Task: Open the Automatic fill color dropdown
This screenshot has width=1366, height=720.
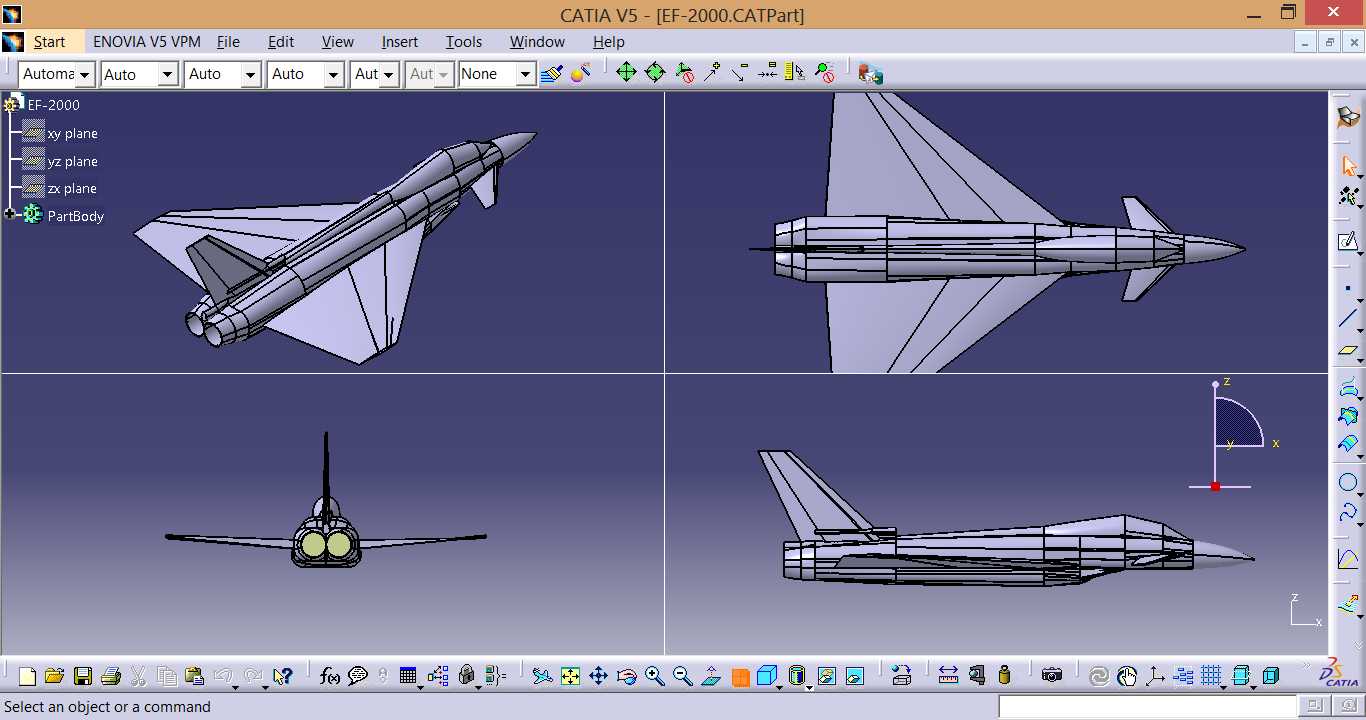Action: pyautogui.click(x=57, y=74)
